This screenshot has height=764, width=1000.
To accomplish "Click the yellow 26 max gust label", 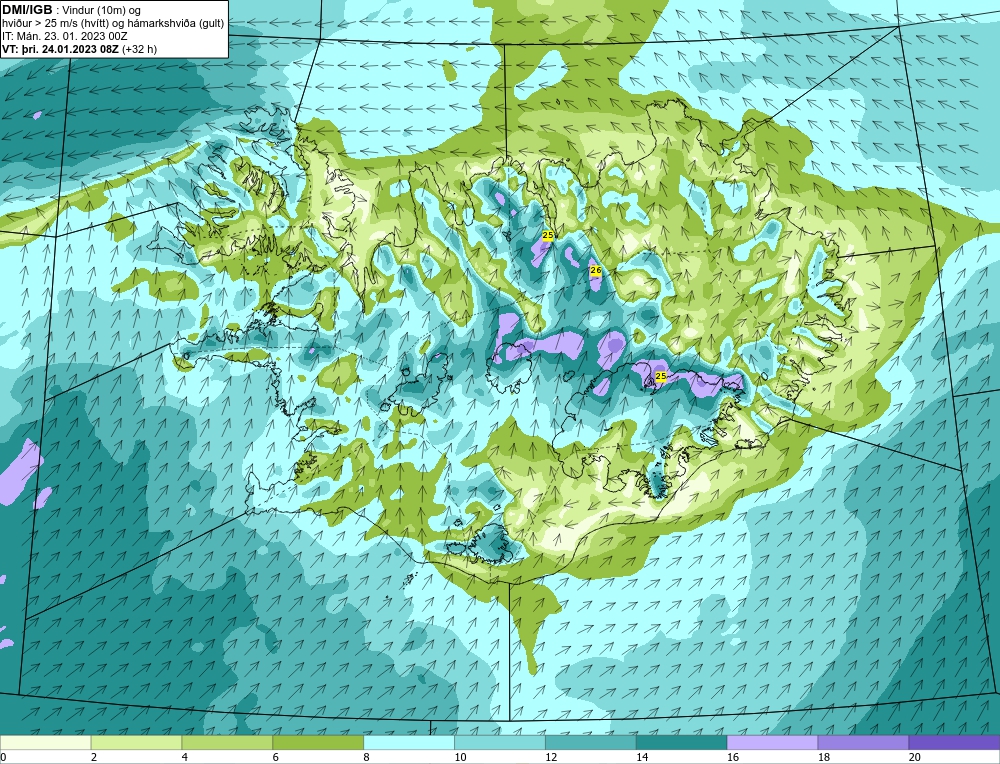I will (x=596, y=270).
